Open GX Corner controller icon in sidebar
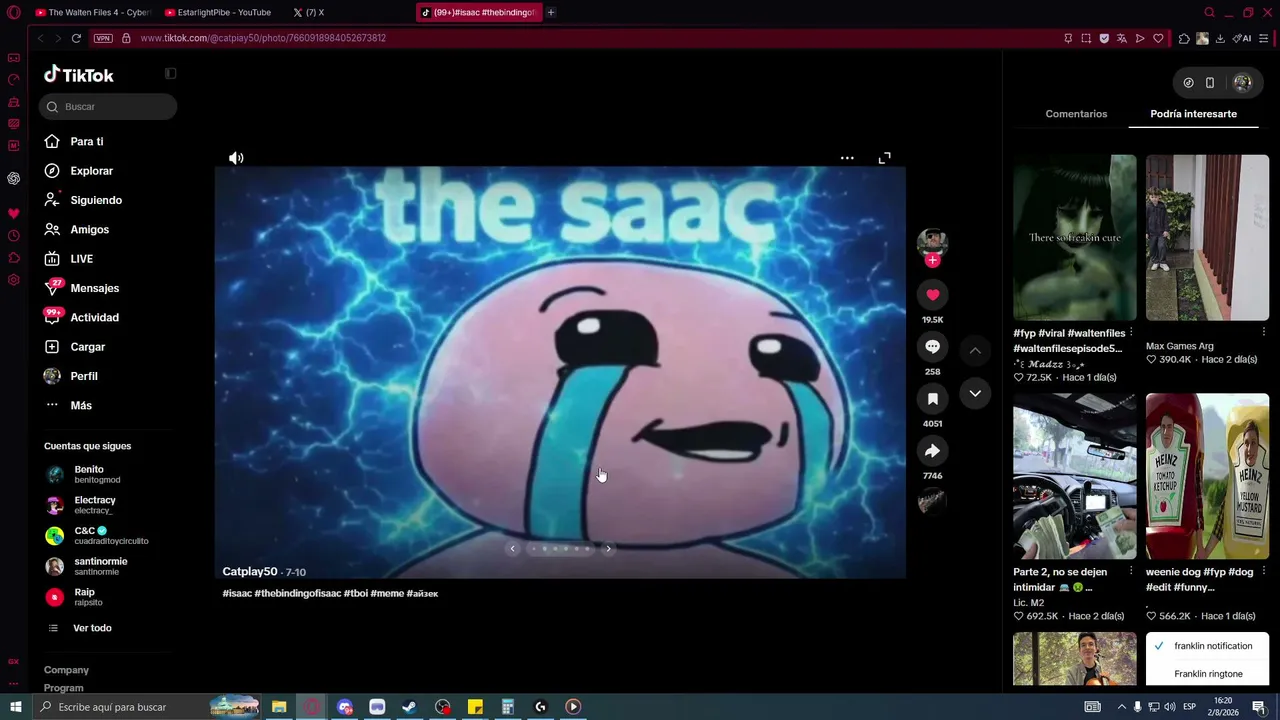The image size is (1280, 720). [x=13, y=58]
